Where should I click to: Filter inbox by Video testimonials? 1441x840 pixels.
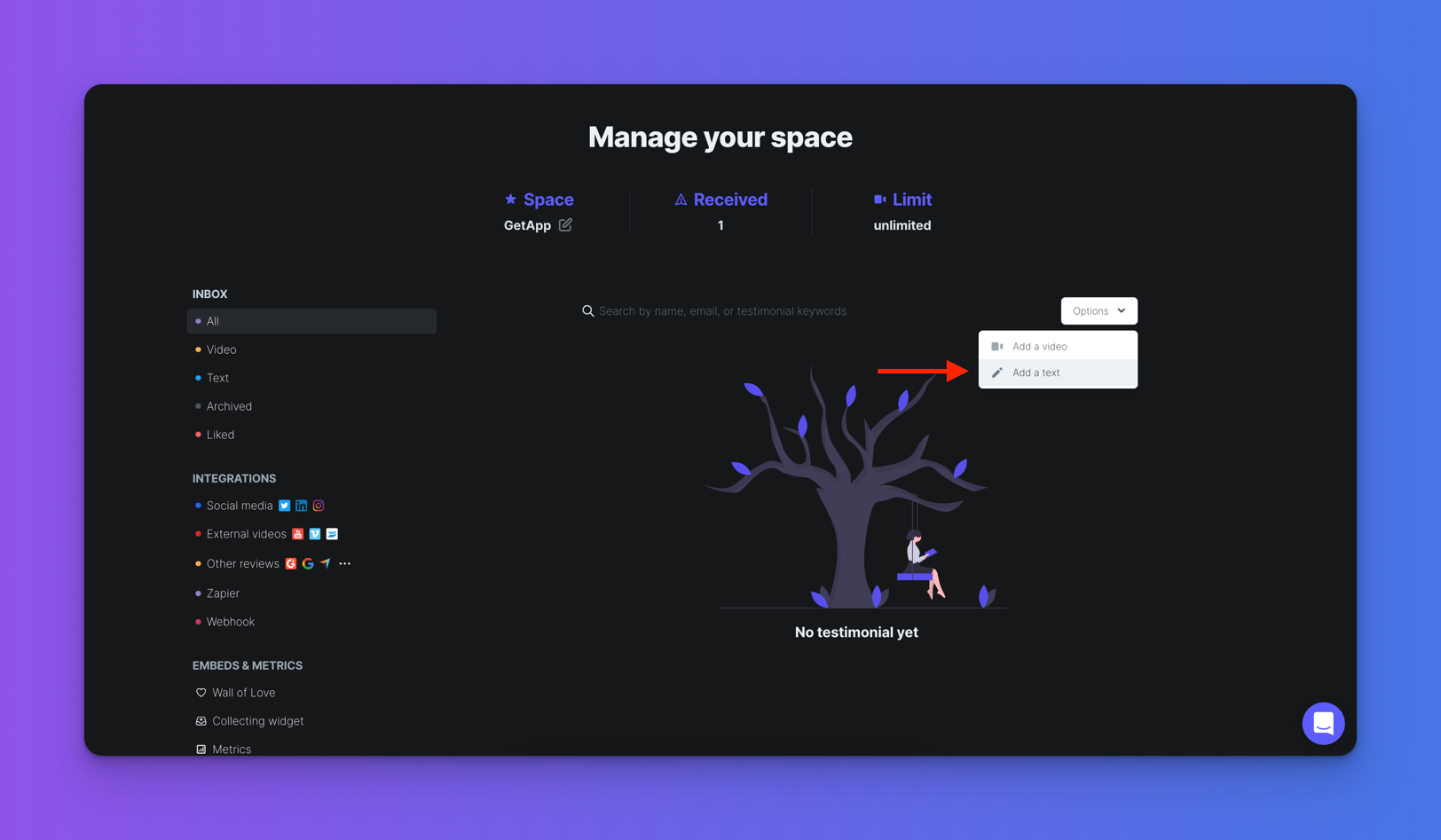220,349
